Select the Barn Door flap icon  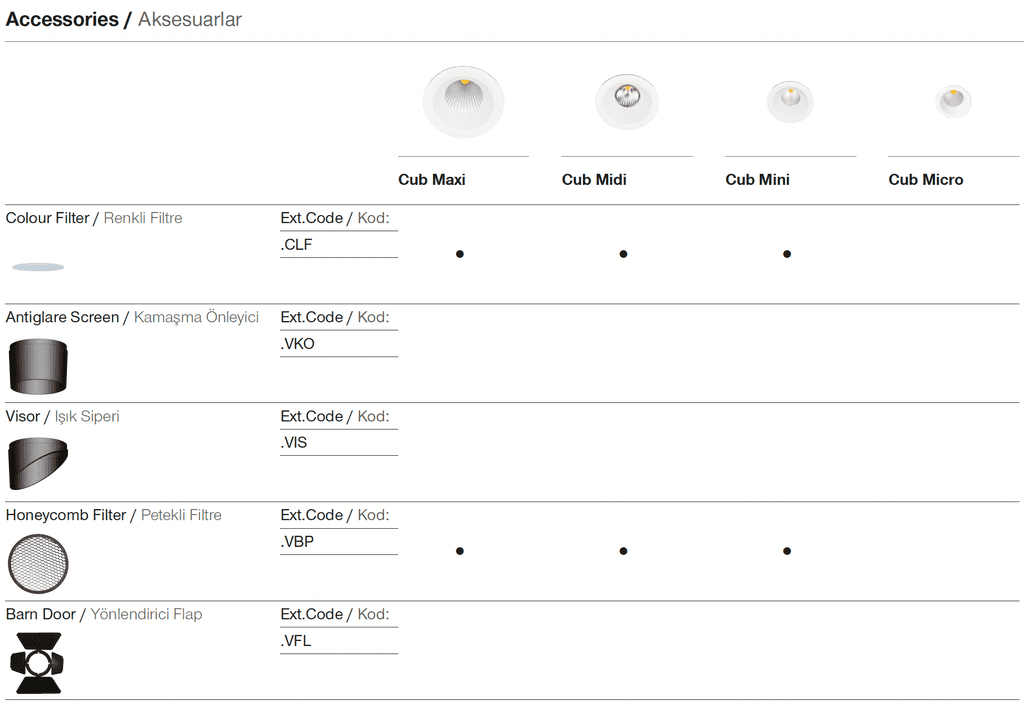pos(37,663)
